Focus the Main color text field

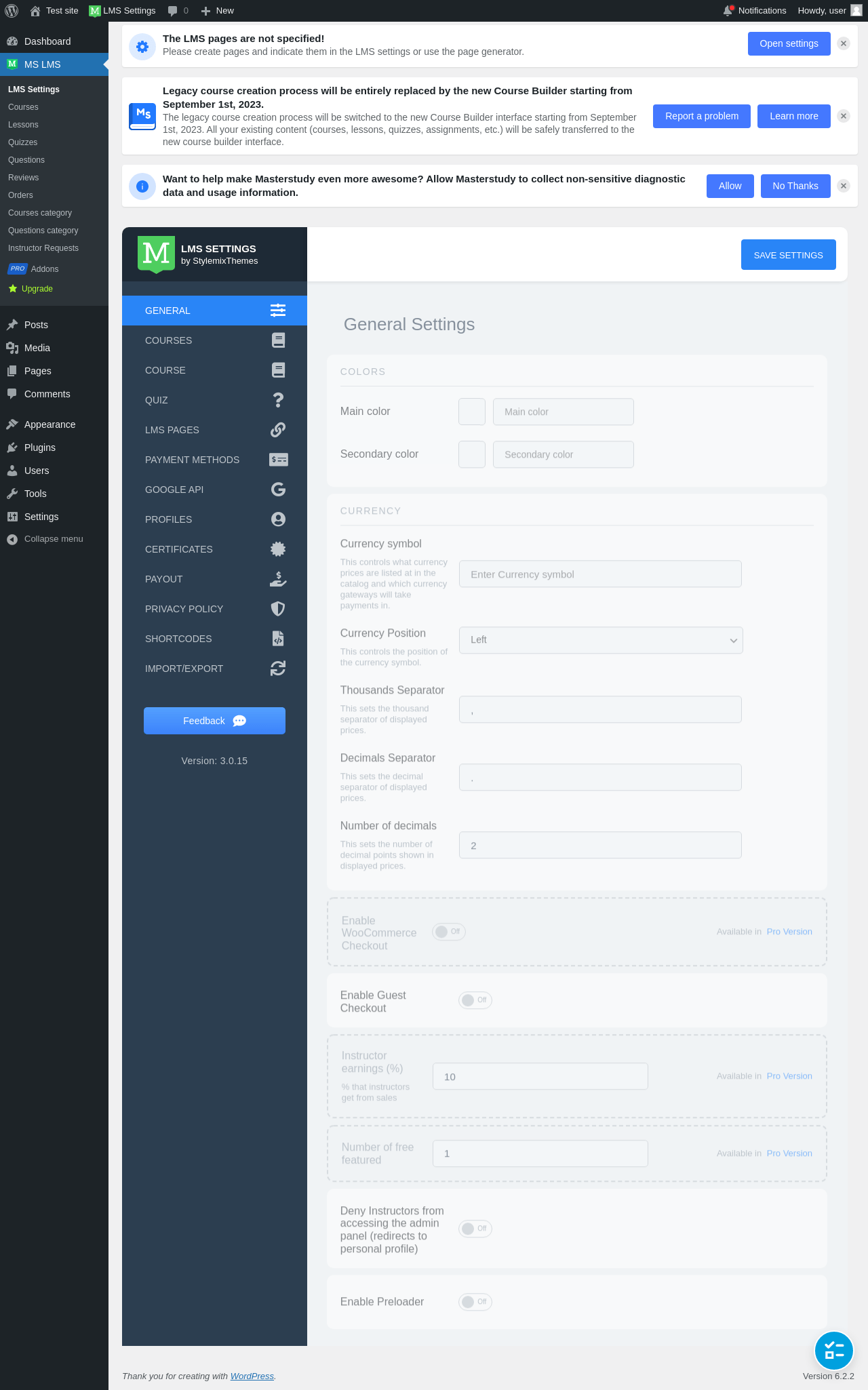tap(564, 412)
